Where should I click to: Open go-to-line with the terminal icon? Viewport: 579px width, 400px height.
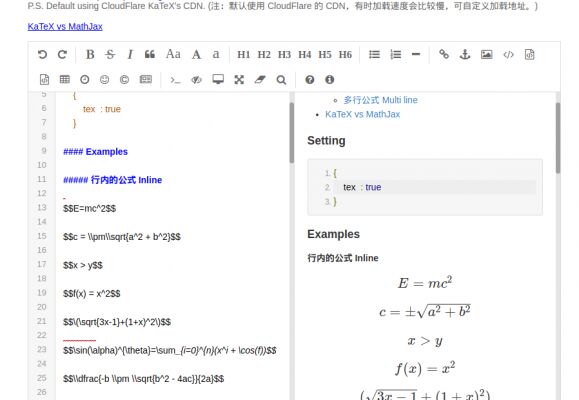(x=175, y=80)
